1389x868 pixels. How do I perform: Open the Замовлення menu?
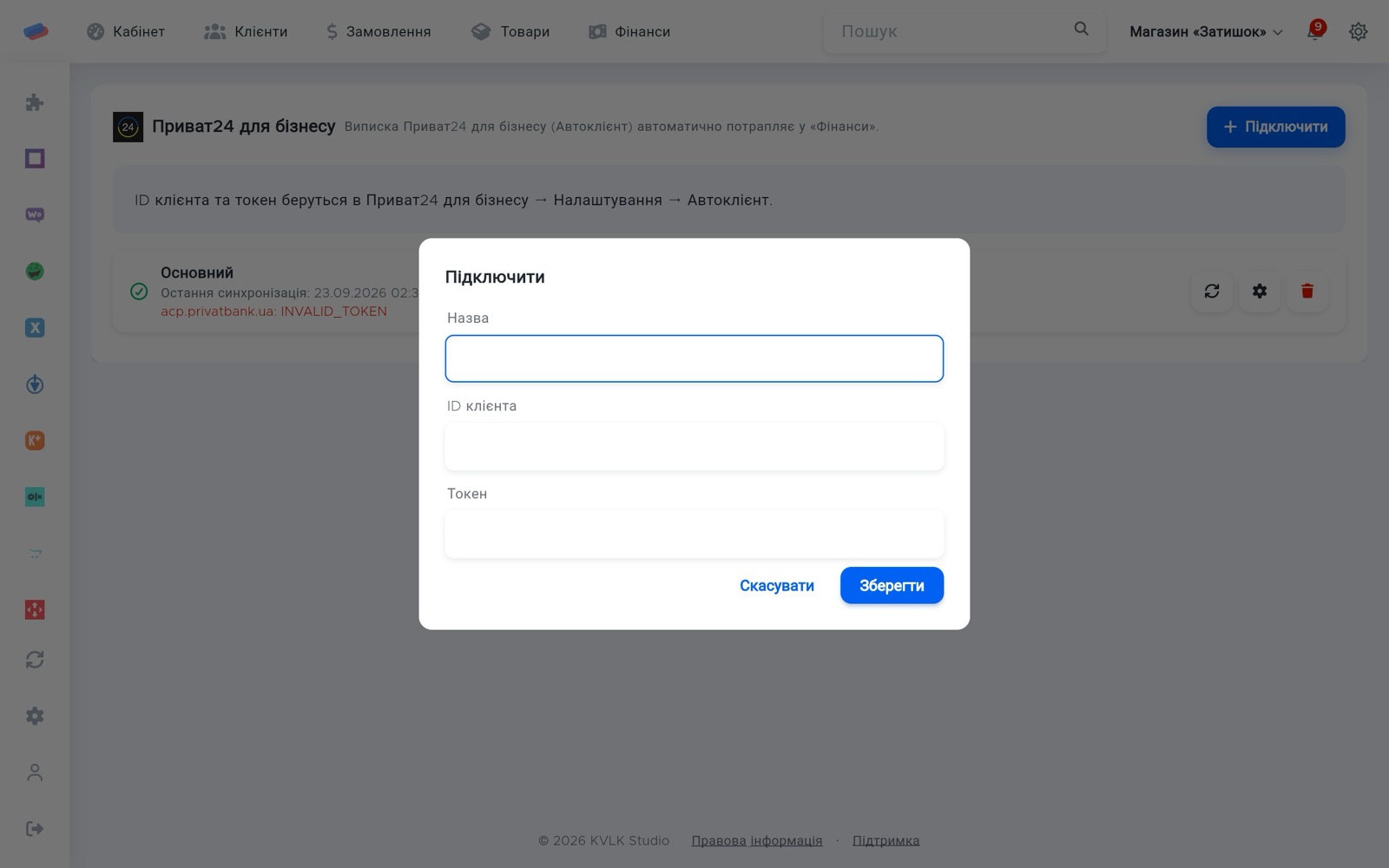click(378, 32)
